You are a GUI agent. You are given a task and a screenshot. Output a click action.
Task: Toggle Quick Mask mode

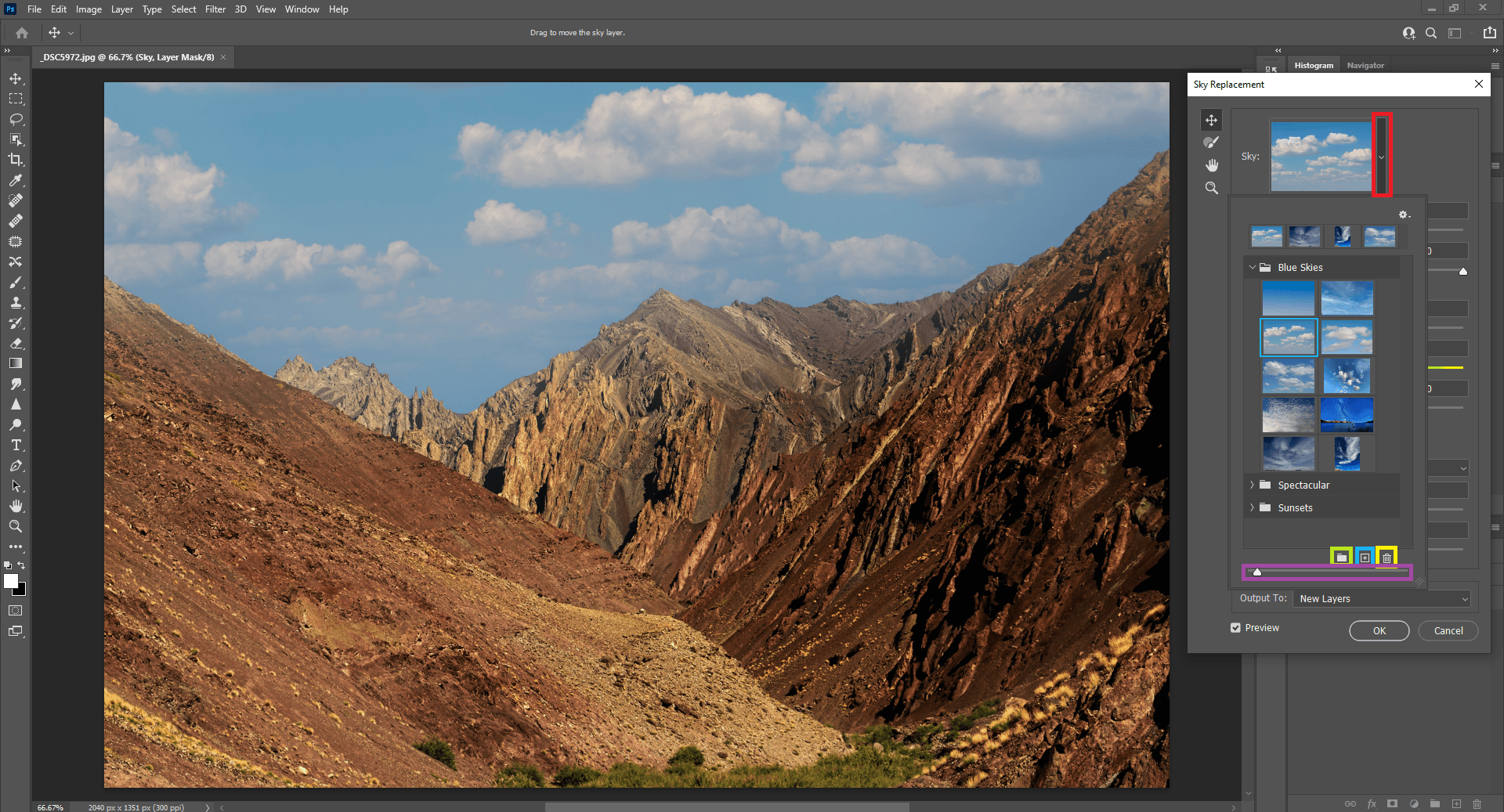pos(16,611)
